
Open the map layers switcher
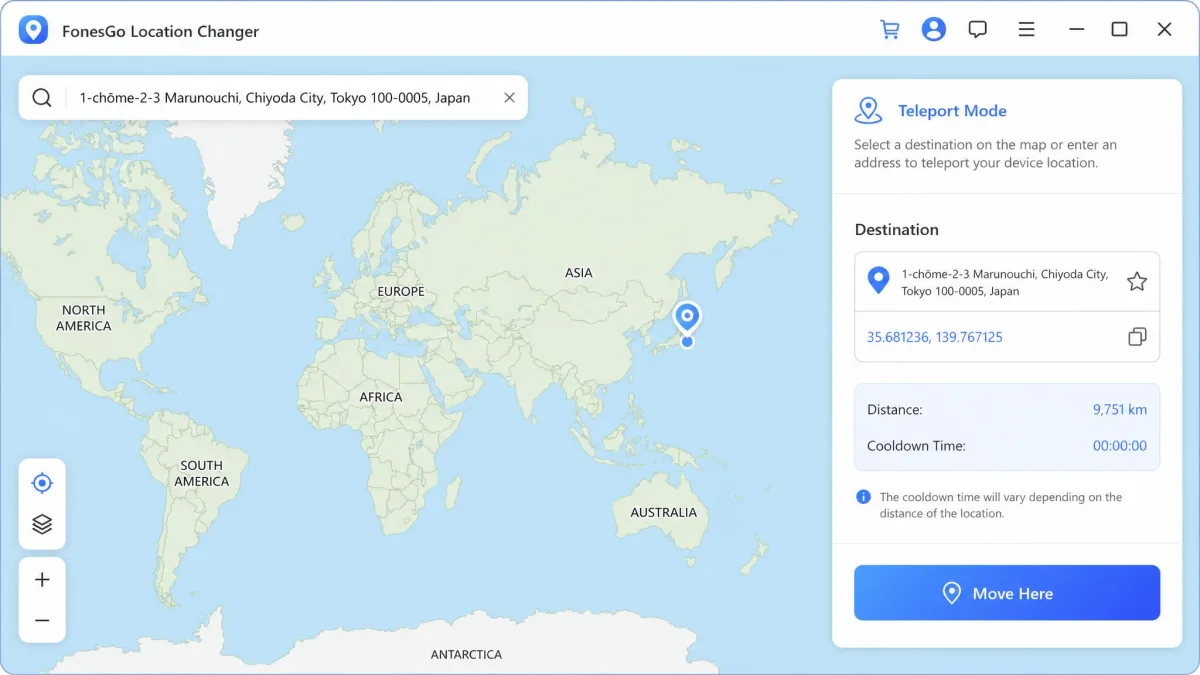click(x=42, y=524)
